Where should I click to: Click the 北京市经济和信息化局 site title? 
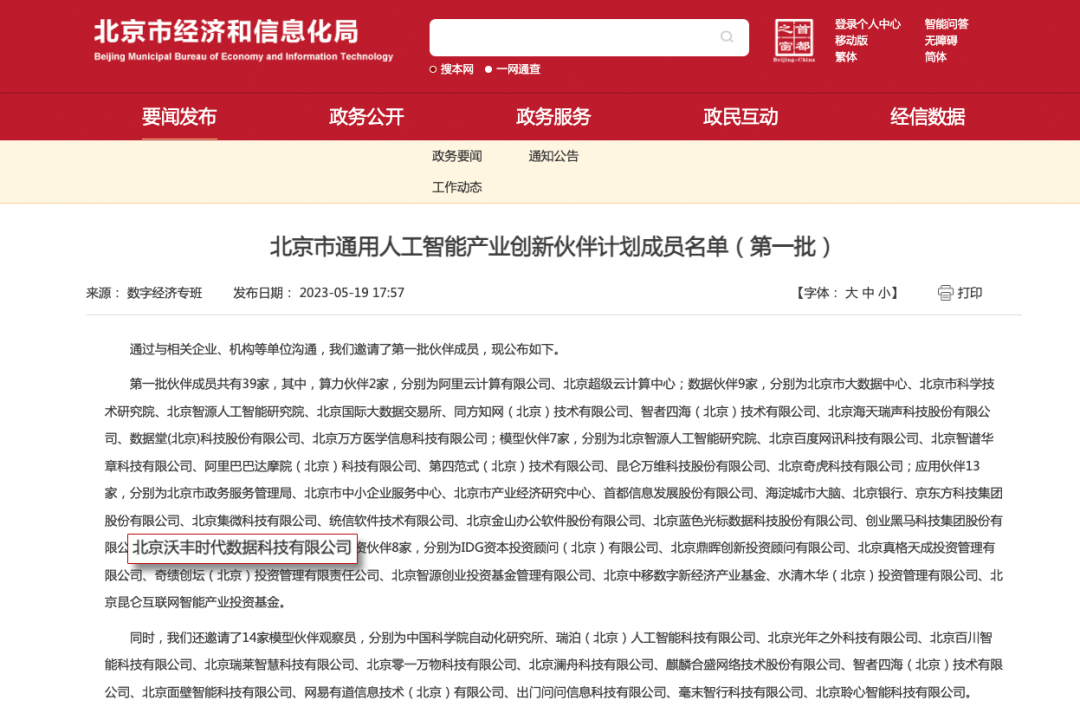pos(226,32)
